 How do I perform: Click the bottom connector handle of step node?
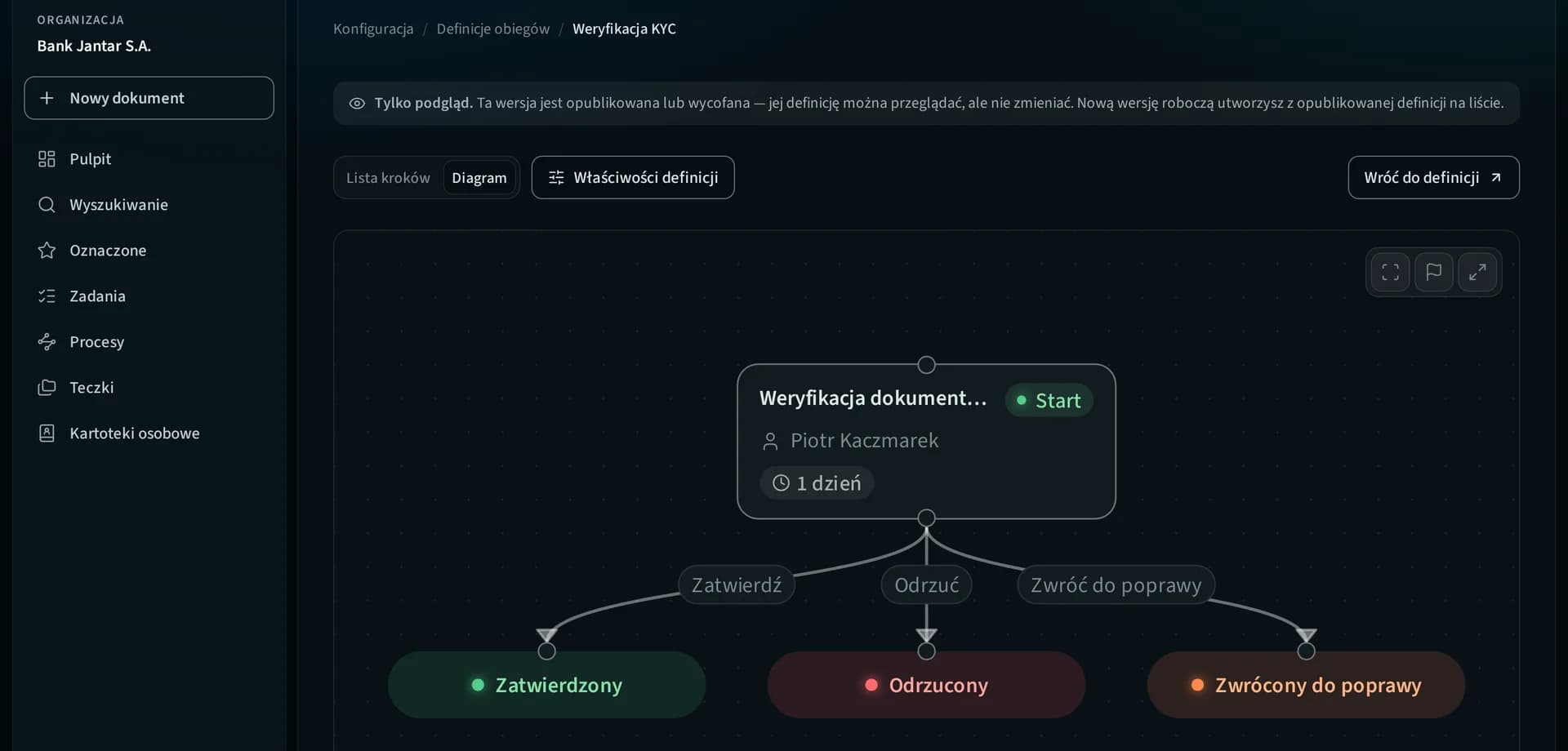[926, 518]
